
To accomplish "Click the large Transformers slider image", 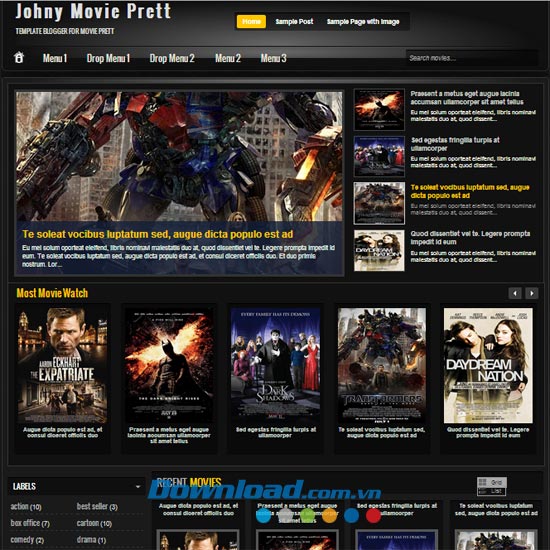I will pyautogui.click(x=179, y=156).
